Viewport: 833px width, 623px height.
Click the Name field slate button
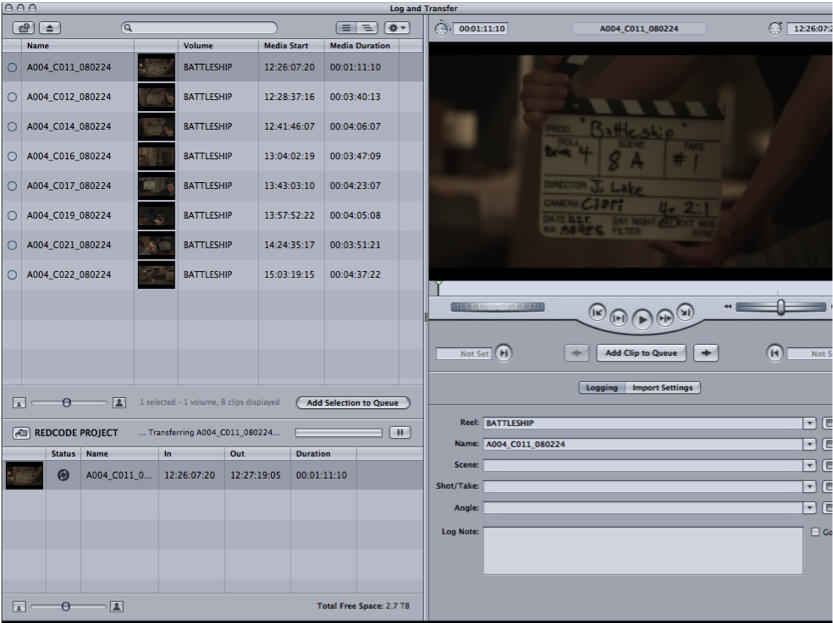(827, 445)
